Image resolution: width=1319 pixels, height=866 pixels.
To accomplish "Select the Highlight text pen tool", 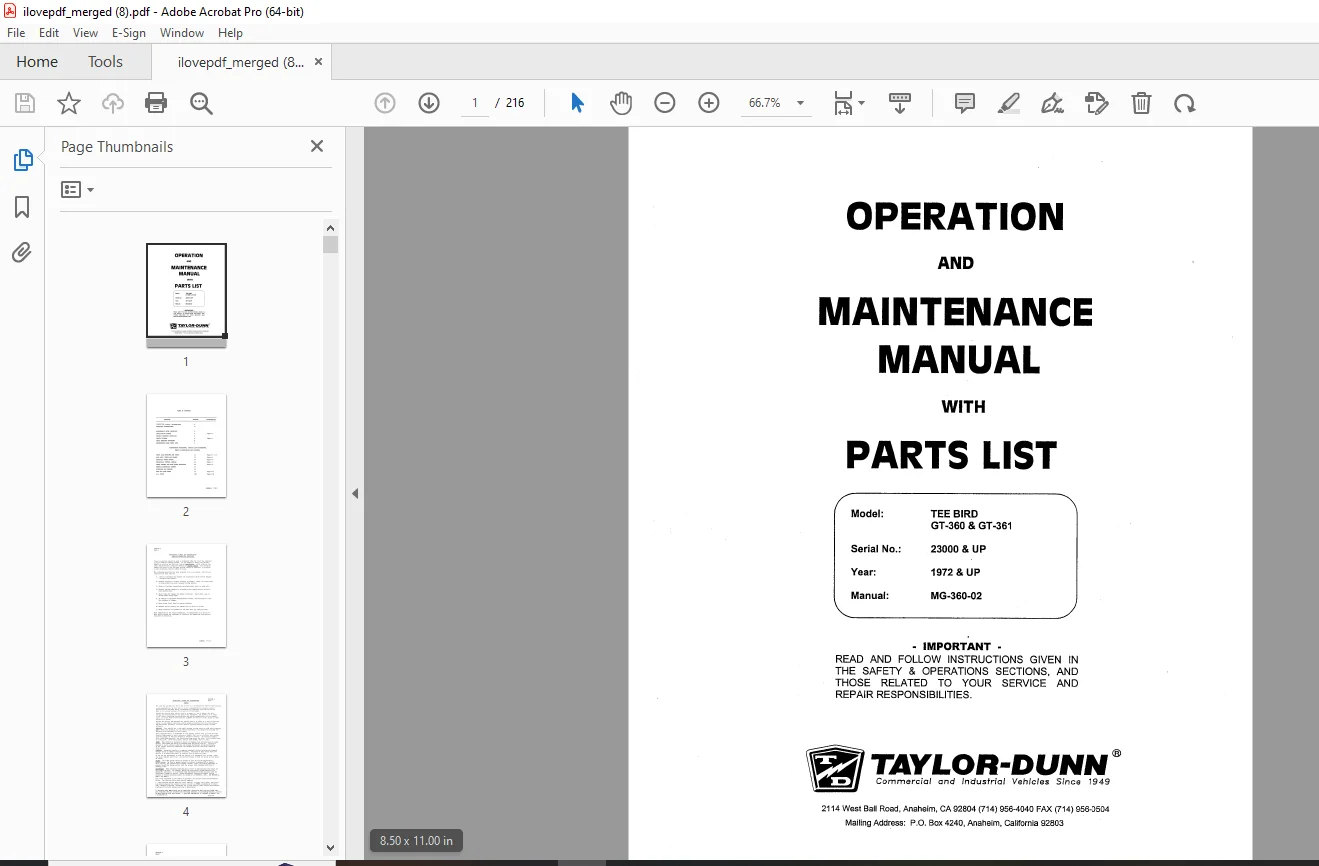I will tap(1009, 103).
